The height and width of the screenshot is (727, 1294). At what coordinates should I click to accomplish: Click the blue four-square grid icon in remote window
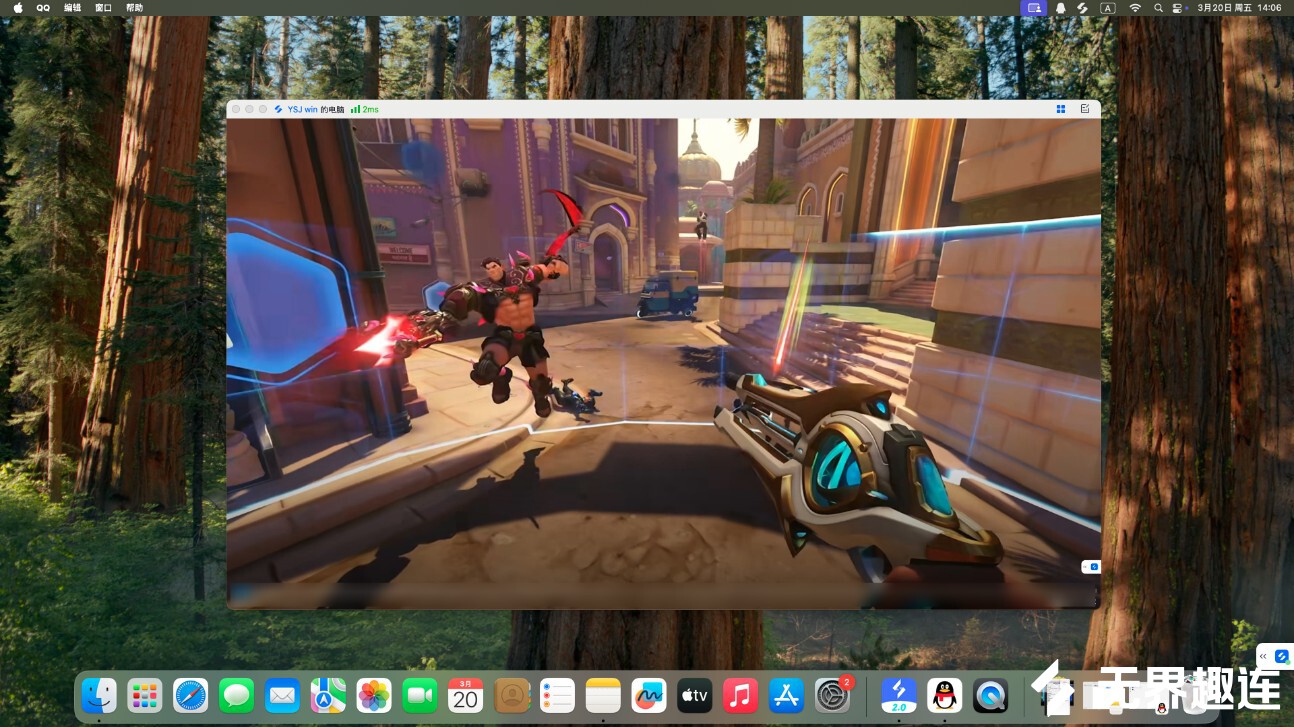pyautogui.click(x=1060, y=109)
